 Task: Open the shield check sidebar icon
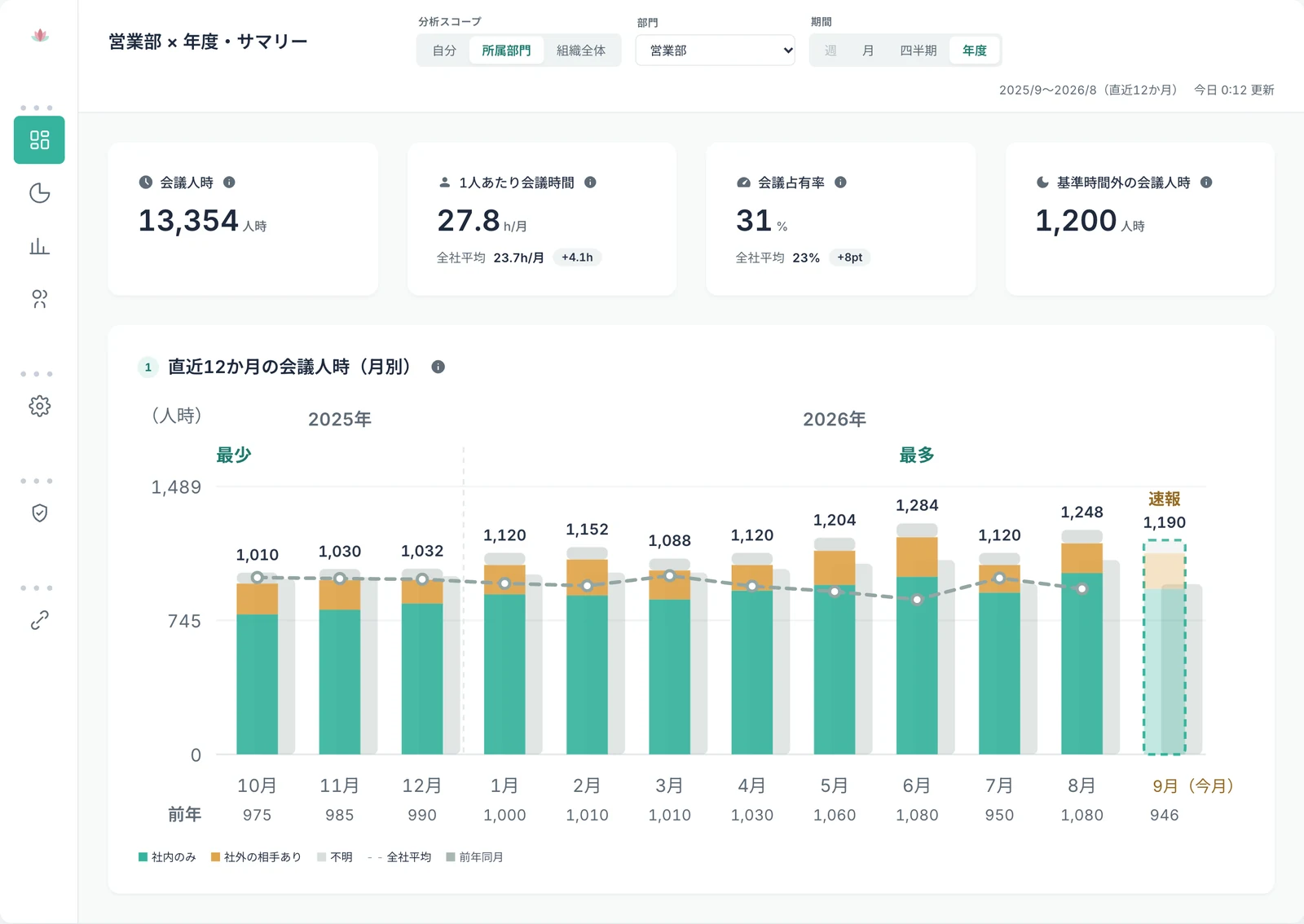(x=39, y=513)
